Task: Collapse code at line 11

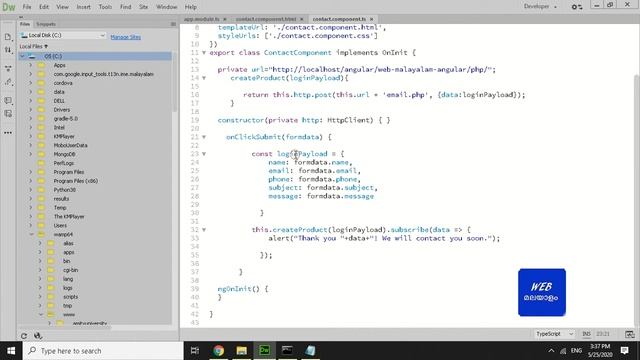Action: point(204,53)
